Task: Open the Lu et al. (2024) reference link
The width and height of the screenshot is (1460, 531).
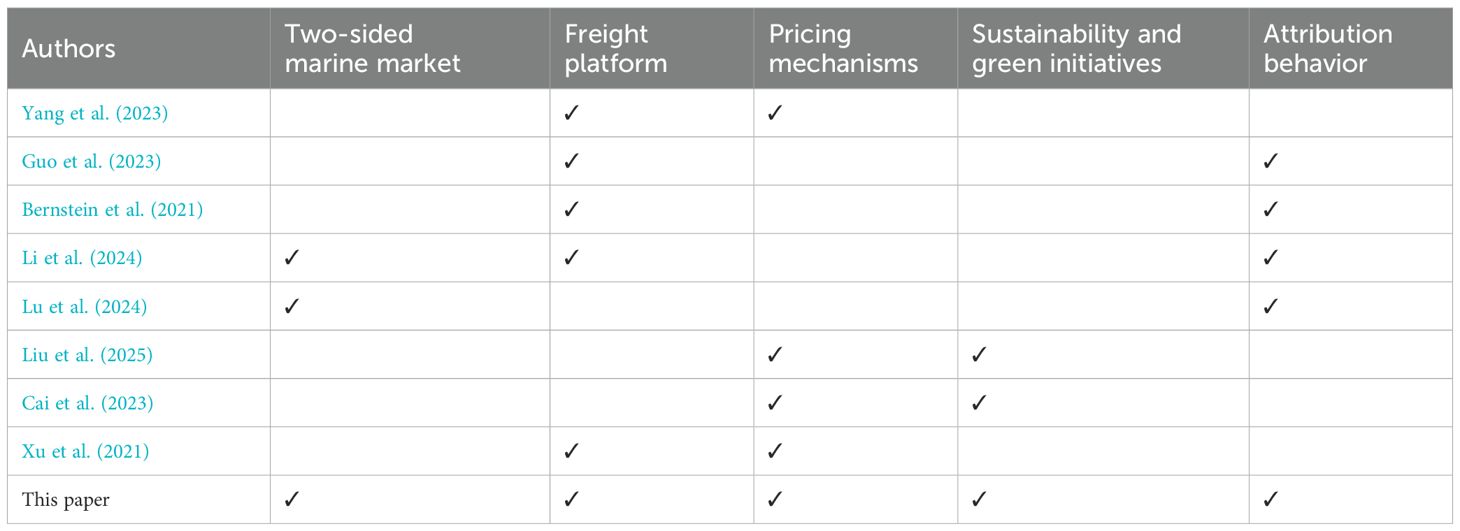Action: tap(85, 307)
